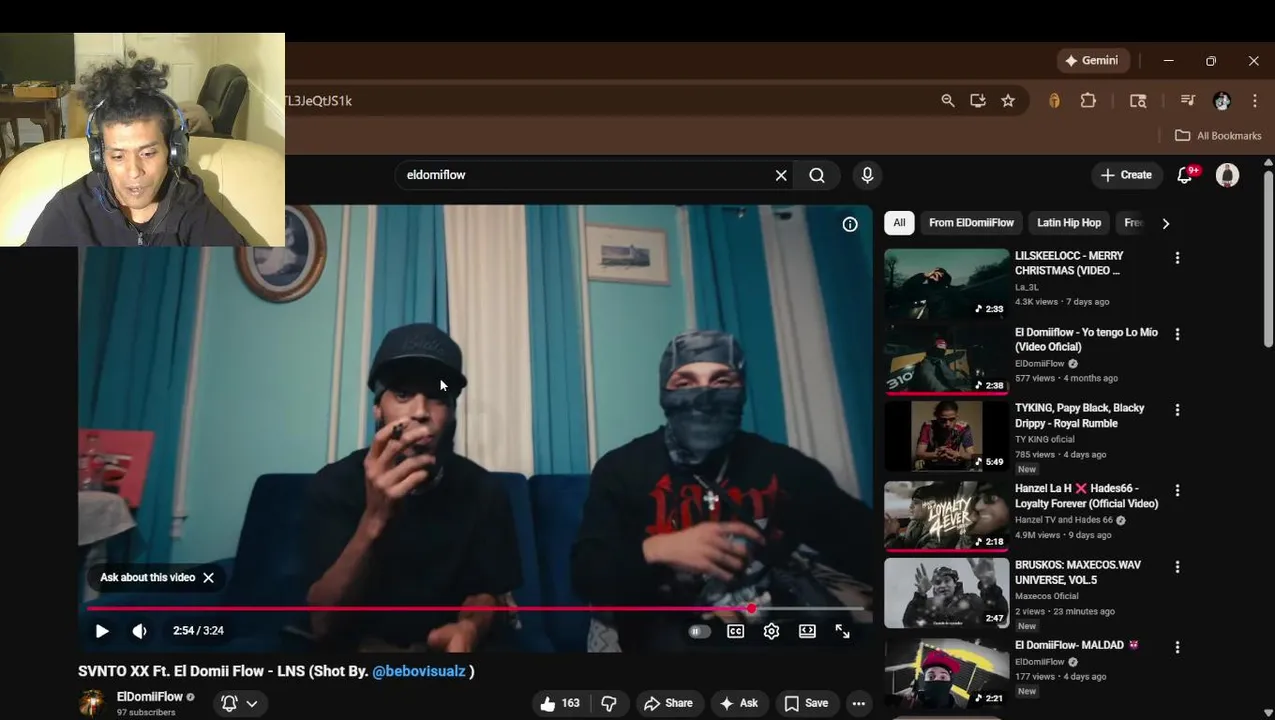Viewport: 1275px width, 720px height.
Task: Like the video with 163 likes
Action: (x=560, y=704)
